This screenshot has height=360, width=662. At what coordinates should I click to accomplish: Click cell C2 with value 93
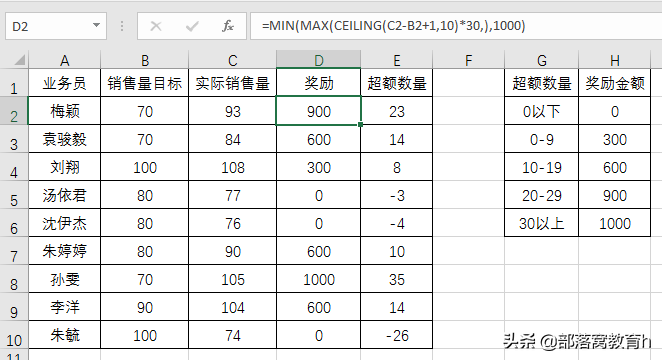[x=233, y=111]
